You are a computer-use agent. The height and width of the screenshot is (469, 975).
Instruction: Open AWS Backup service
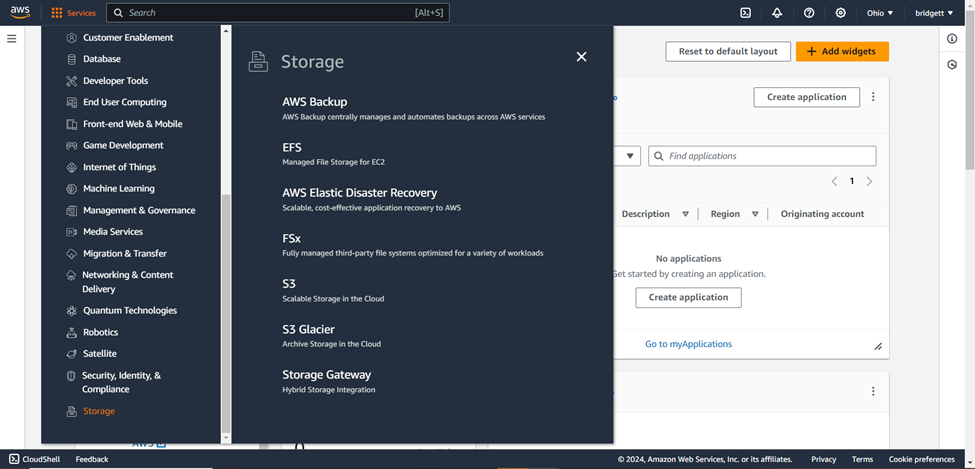point(315,101)
